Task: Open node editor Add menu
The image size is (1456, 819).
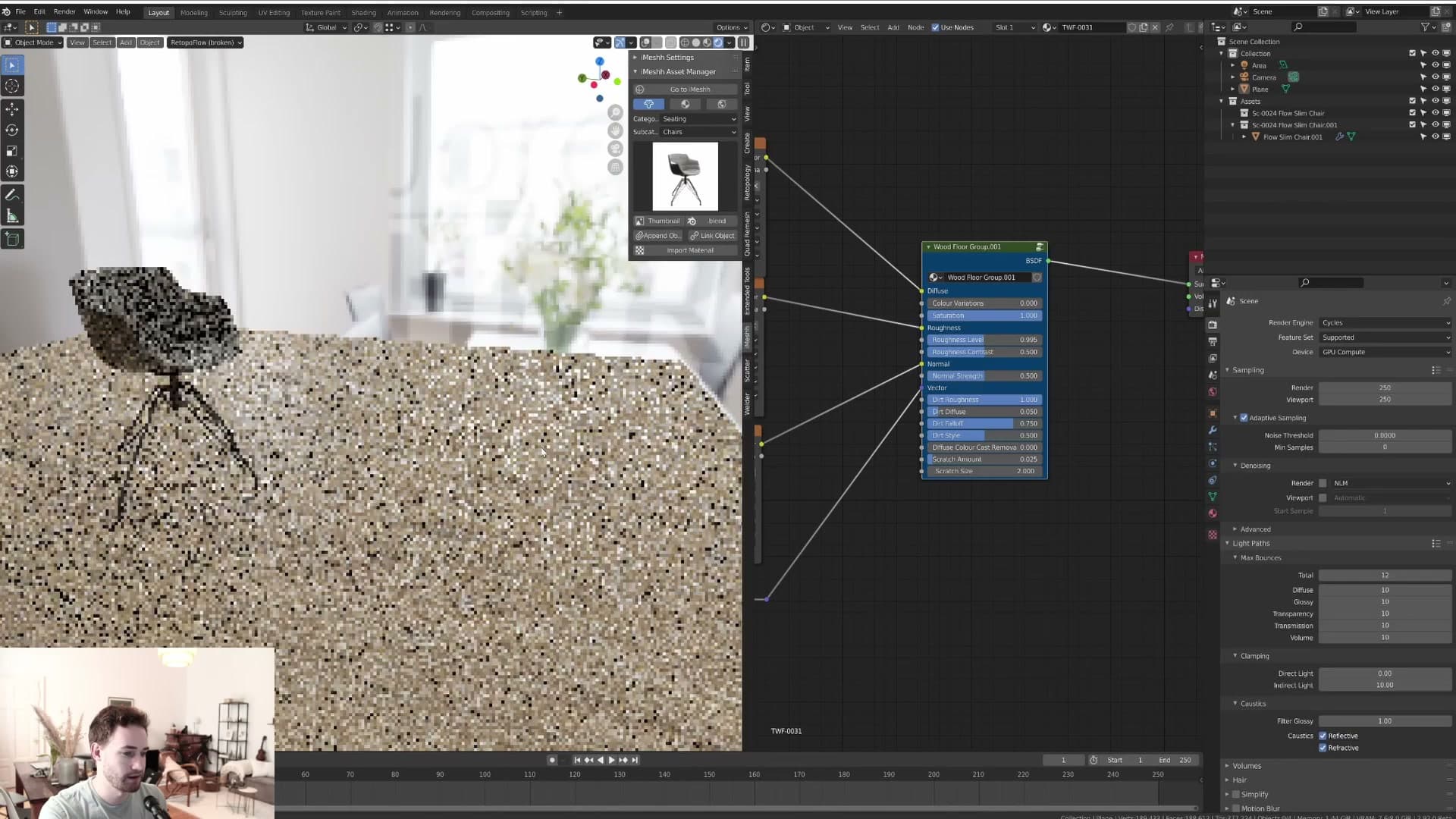Action: [893, 27]
